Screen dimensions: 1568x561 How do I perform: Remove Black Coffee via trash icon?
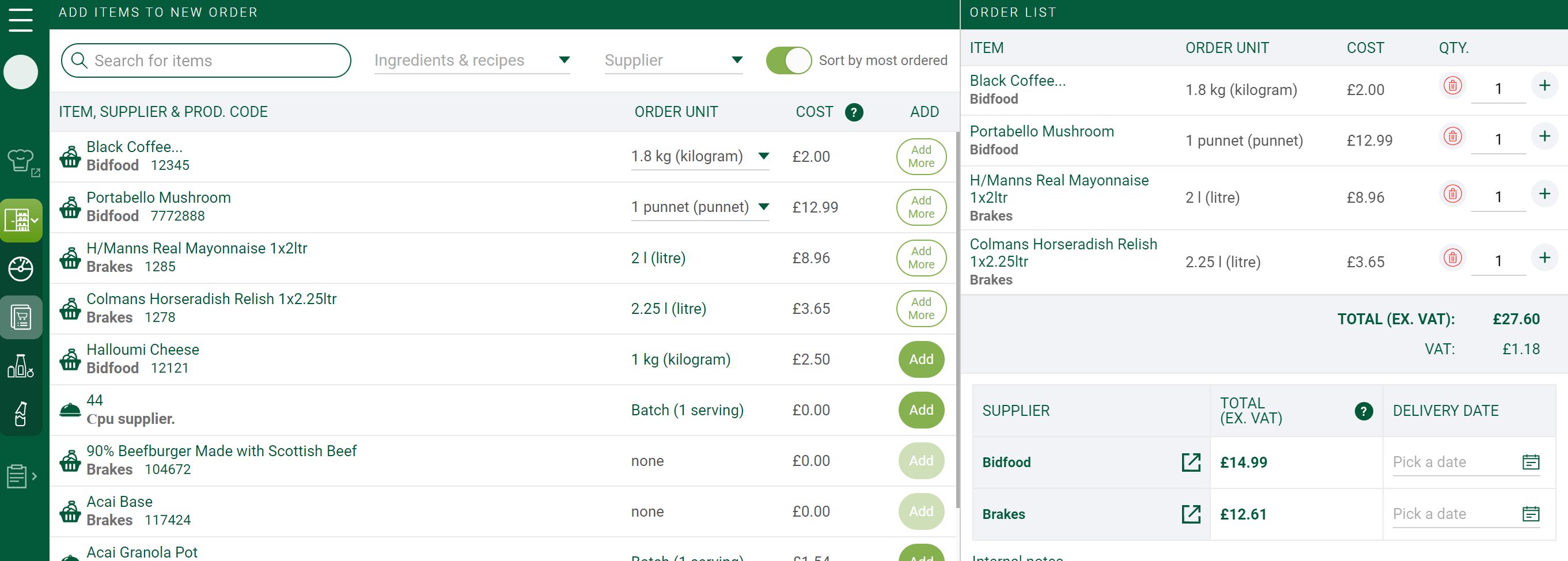(1453, 86)
